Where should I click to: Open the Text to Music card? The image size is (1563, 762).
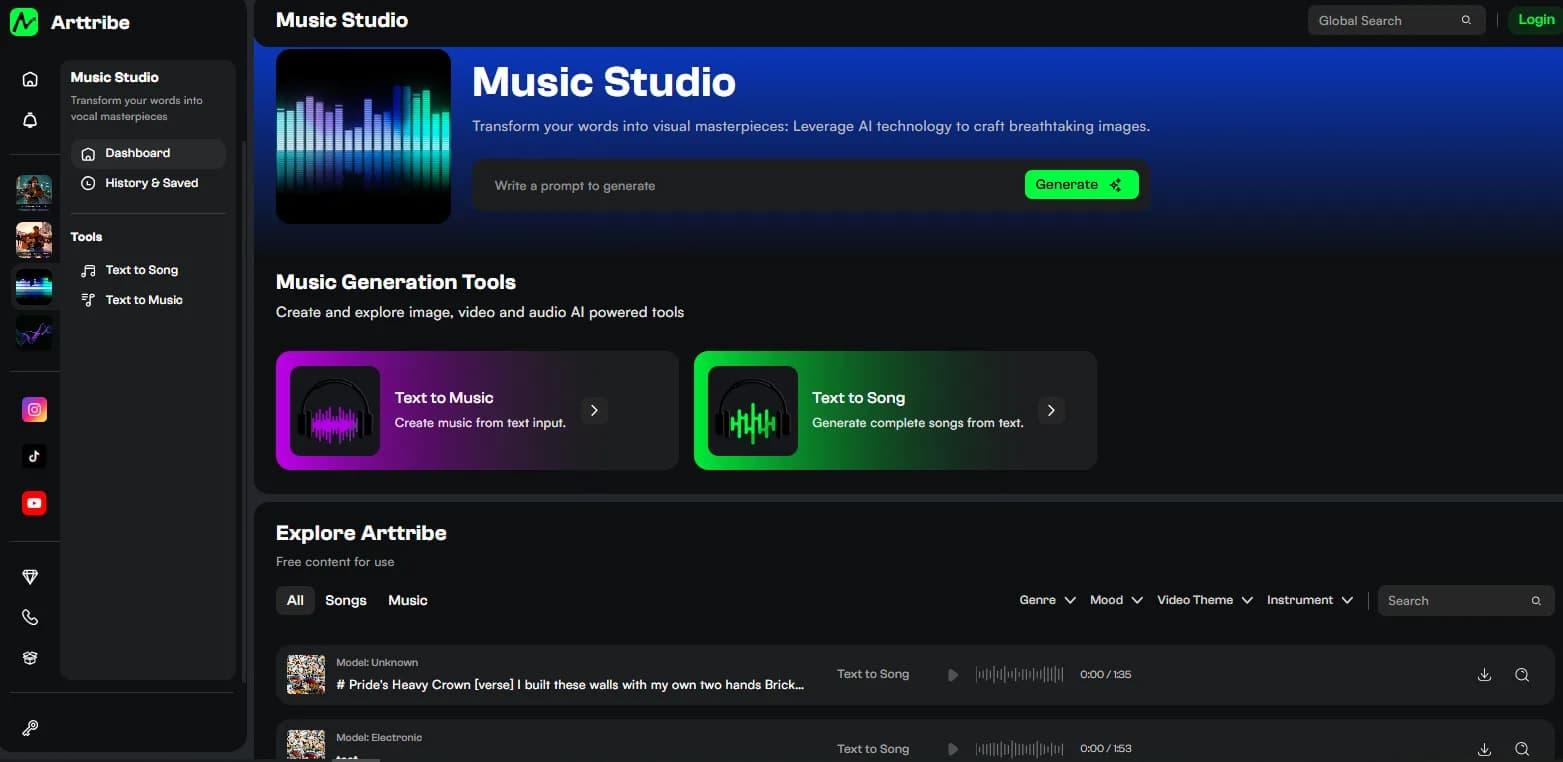click(x=477, y=410)
